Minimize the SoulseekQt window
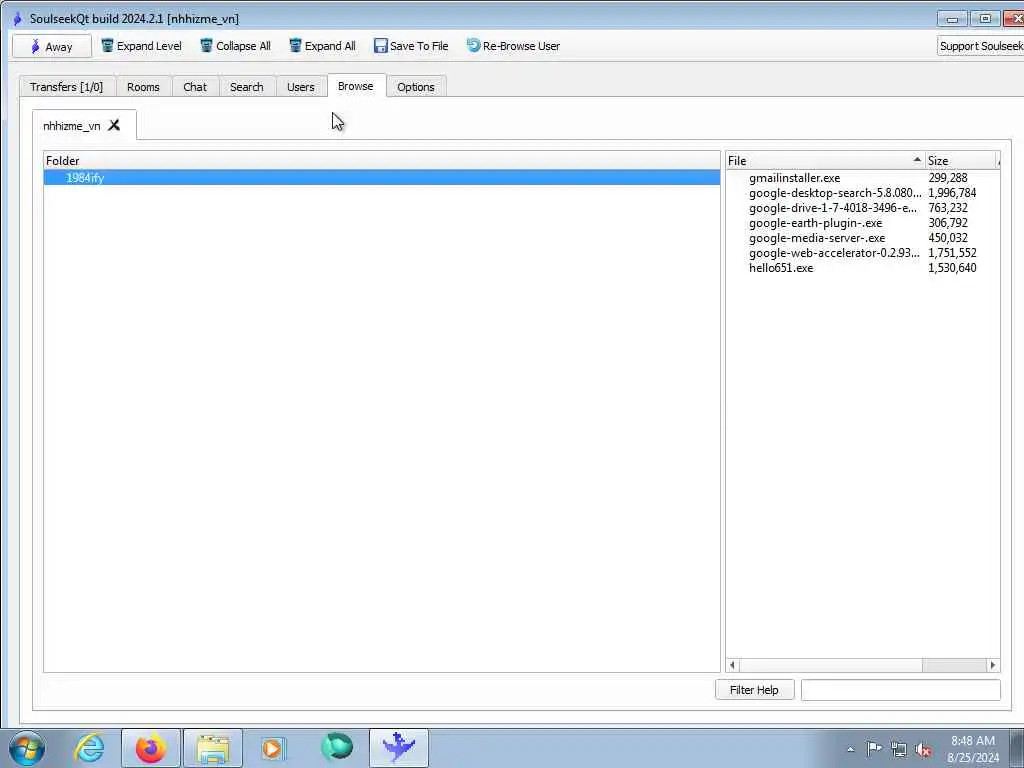 point(953,19)
